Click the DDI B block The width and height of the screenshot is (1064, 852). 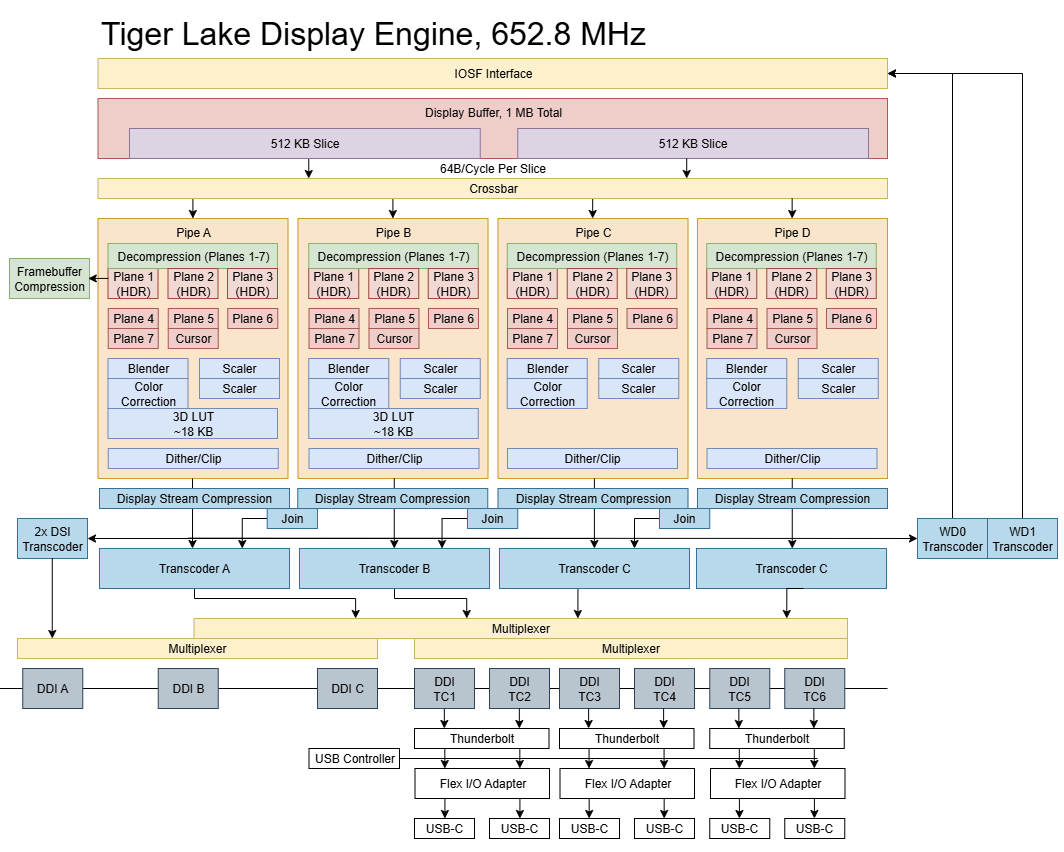tap(188, 689)
